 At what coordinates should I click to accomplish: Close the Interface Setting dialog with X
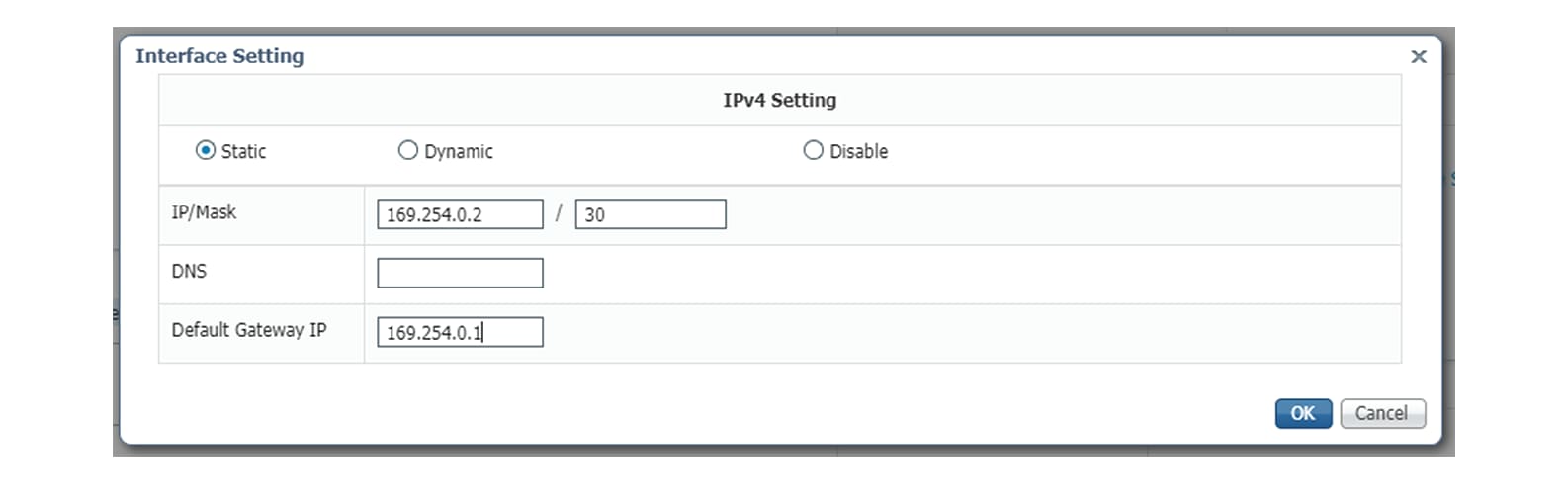click(1418, 57)
